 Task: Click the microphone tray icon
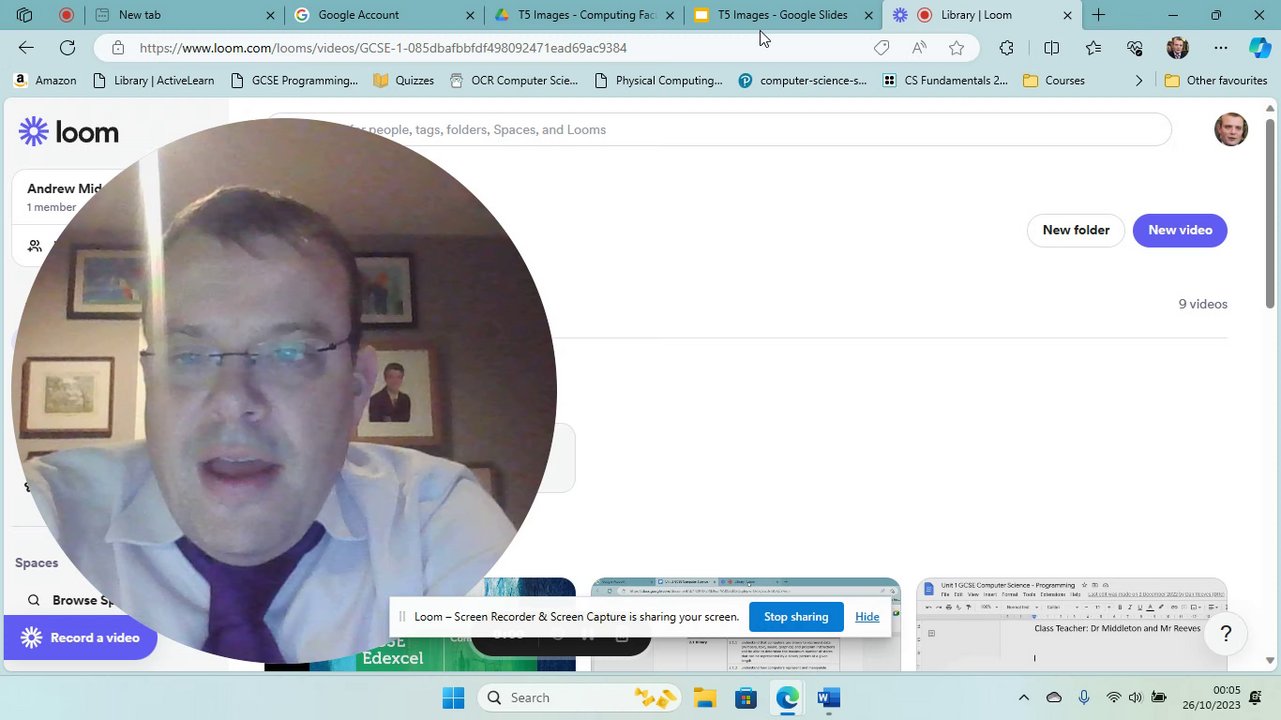coord(1084,697)
